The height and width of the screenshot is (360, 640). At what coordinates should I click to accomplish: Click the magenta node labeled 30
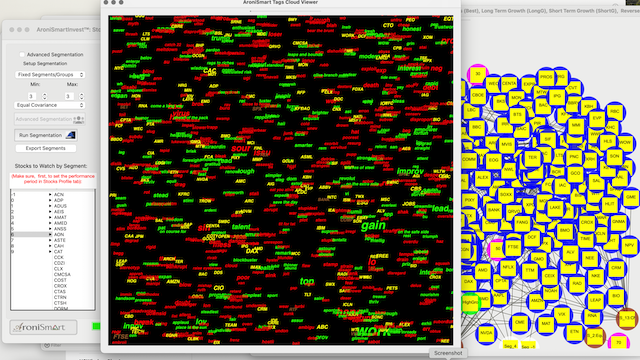478,74
